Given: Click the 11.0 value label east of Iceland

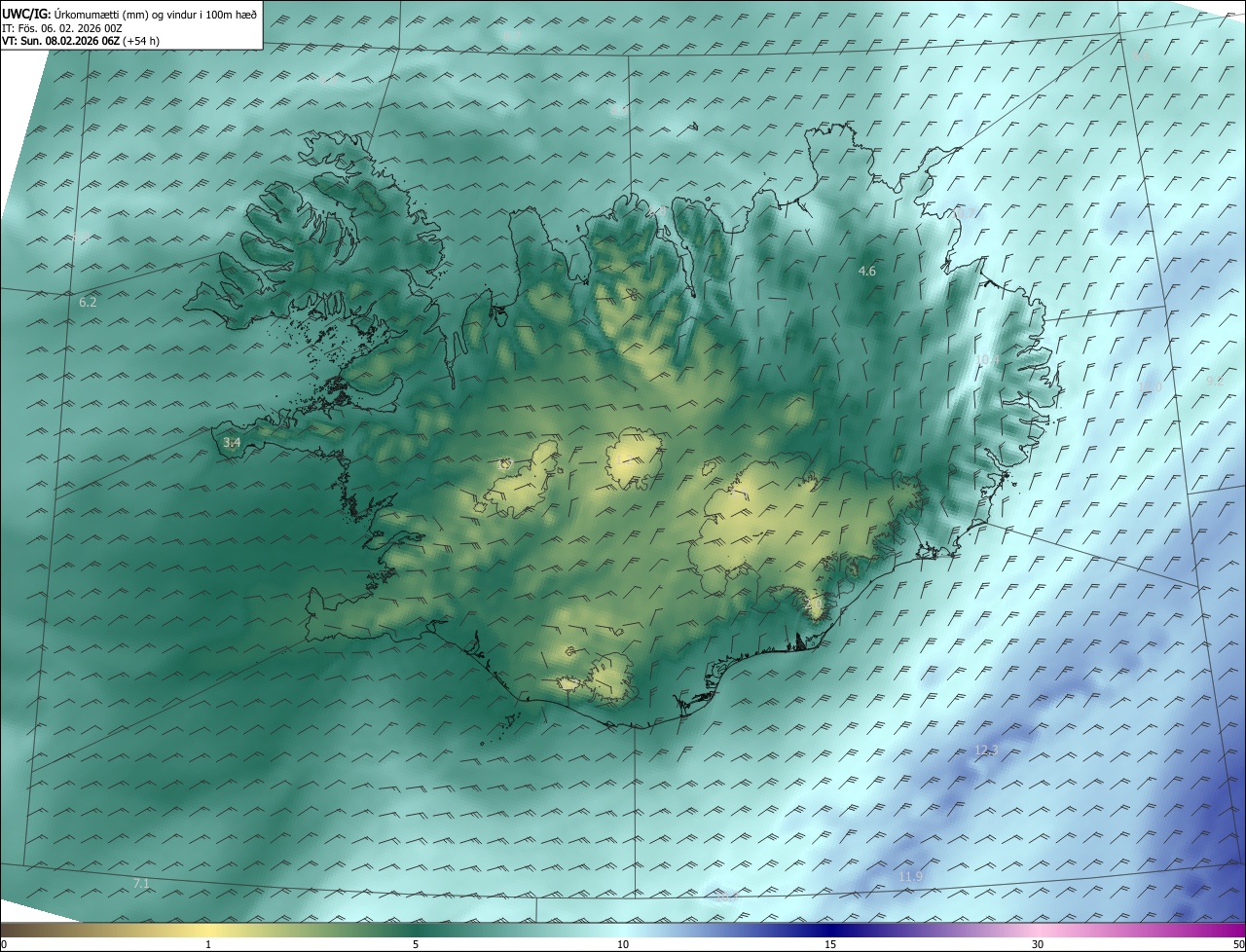Looking at the screenshot, I should pyautogui.click(x=1151, y=387).
